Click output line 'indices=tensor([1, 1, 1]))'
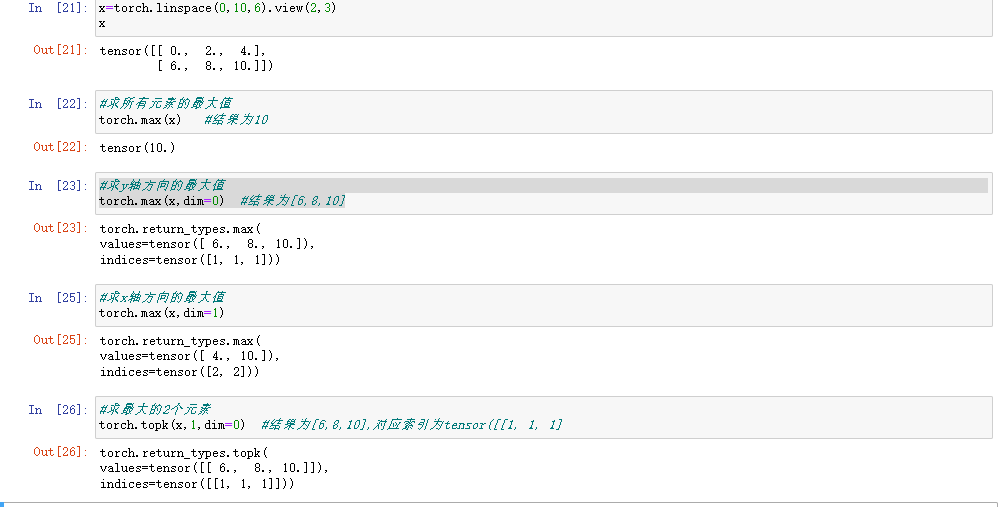1008x507 pixels. click(x=190, y=260)
